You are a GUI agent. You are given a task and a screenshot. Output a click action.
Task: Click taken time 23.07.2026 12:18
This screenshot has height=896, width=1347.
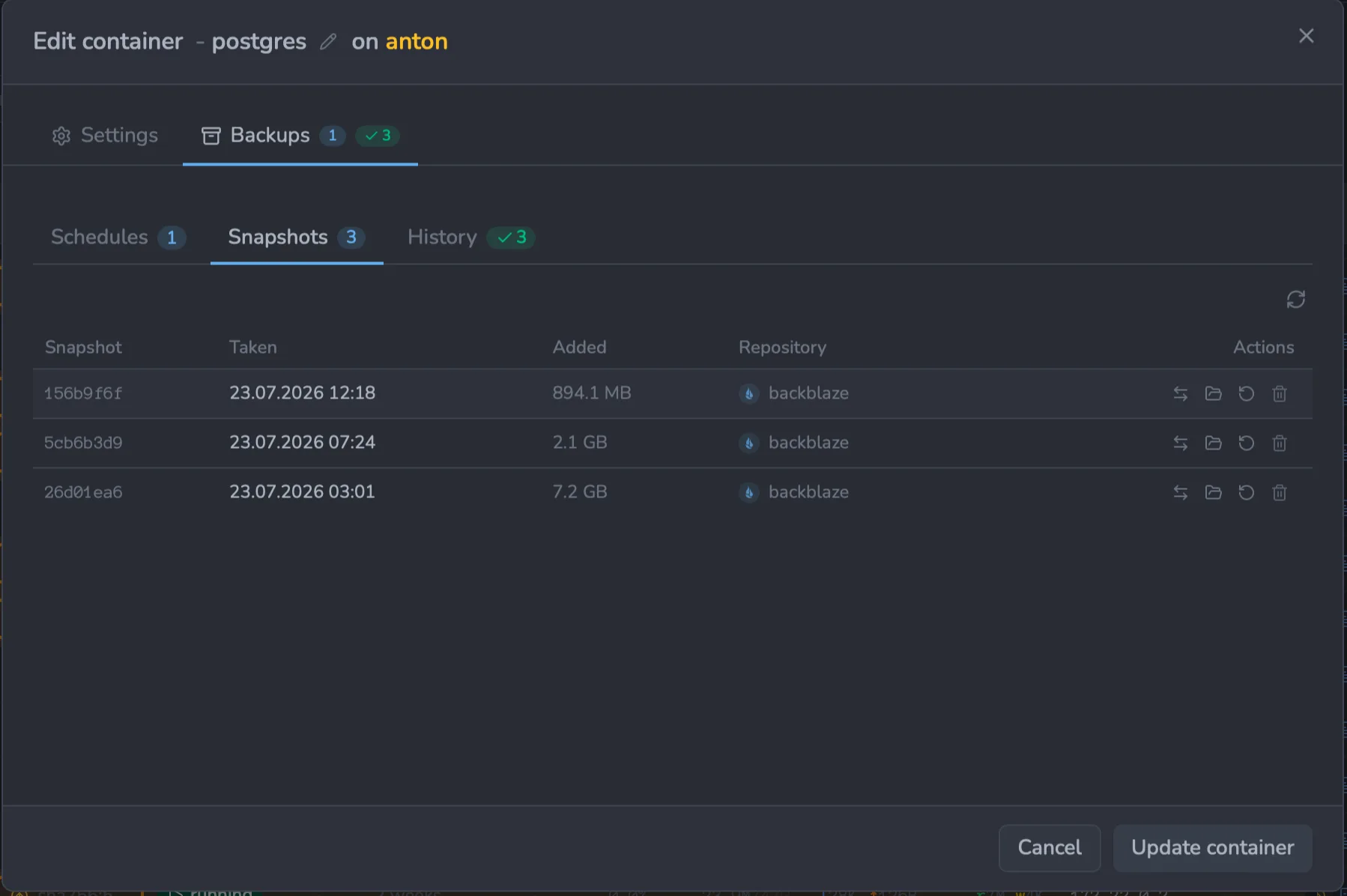coord(302,393)
